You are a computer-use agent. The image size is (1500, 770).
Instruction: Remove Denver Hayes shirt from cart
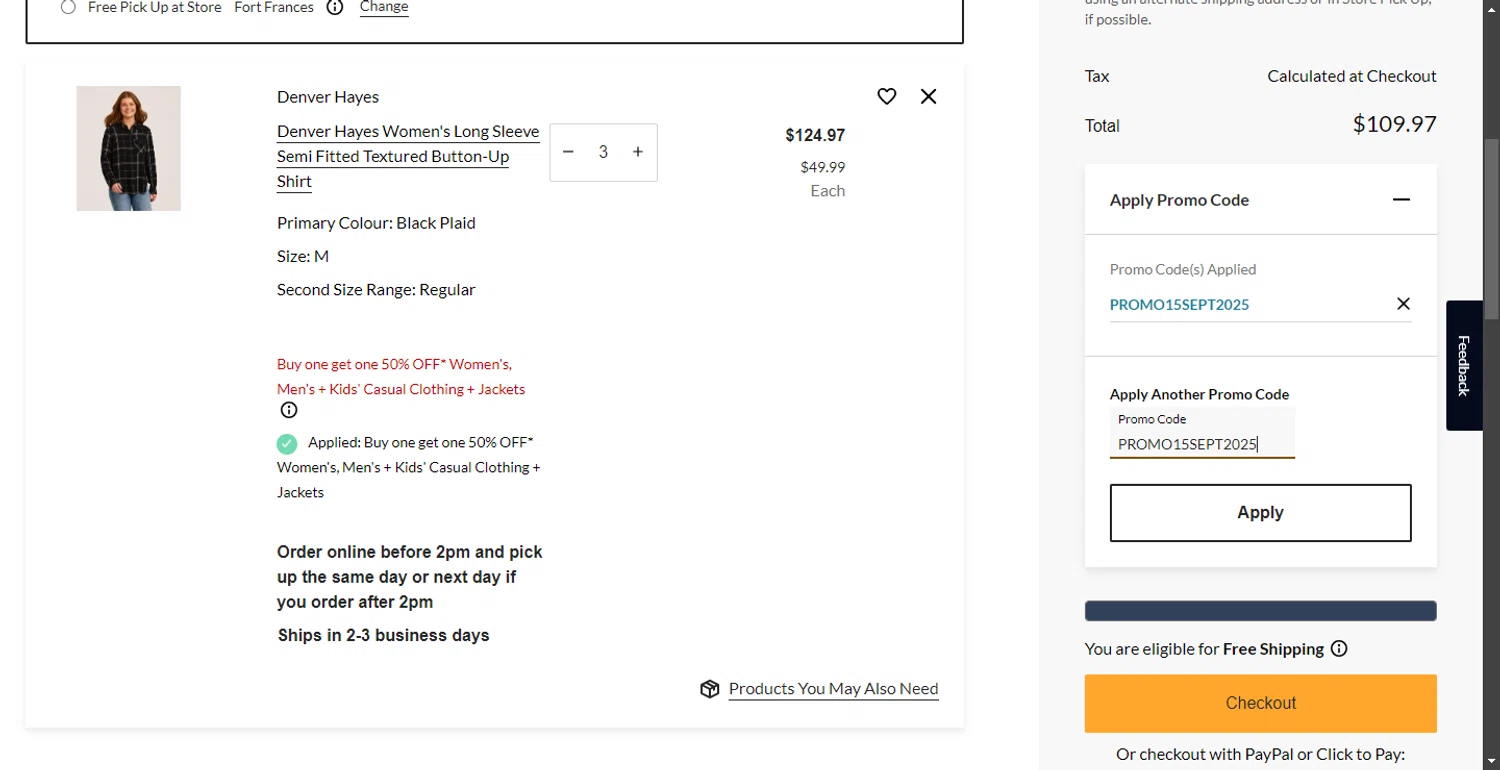point(928,96)
